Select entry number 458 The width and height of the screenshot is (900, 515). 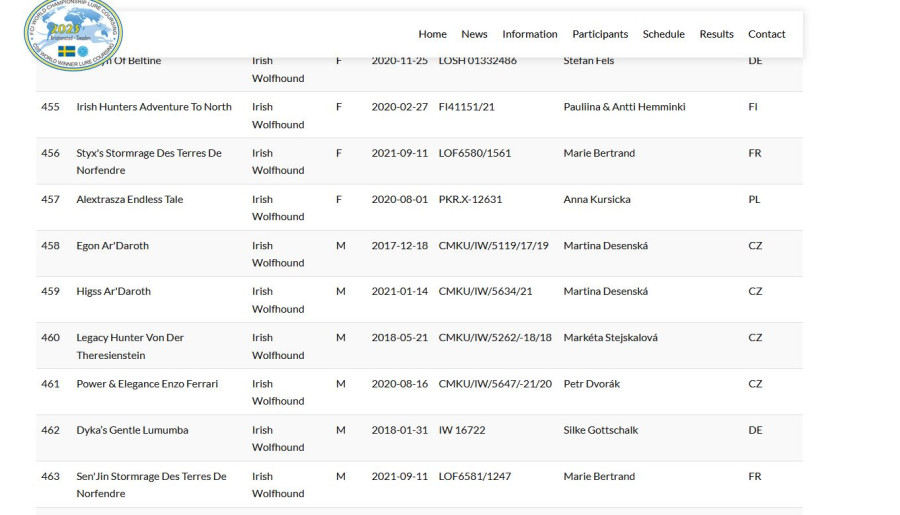[51, 245]
